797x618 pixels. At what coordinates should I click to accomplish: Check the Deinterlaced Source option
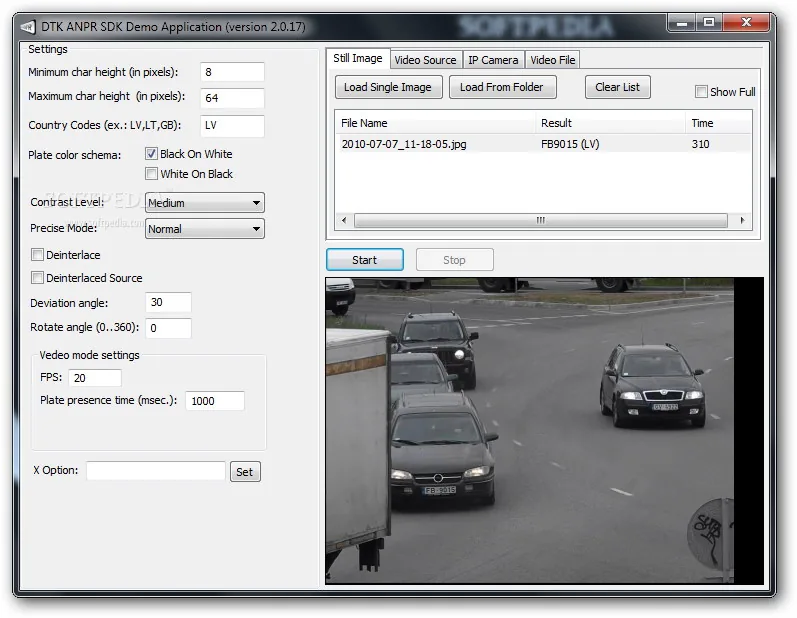point(37,277)
